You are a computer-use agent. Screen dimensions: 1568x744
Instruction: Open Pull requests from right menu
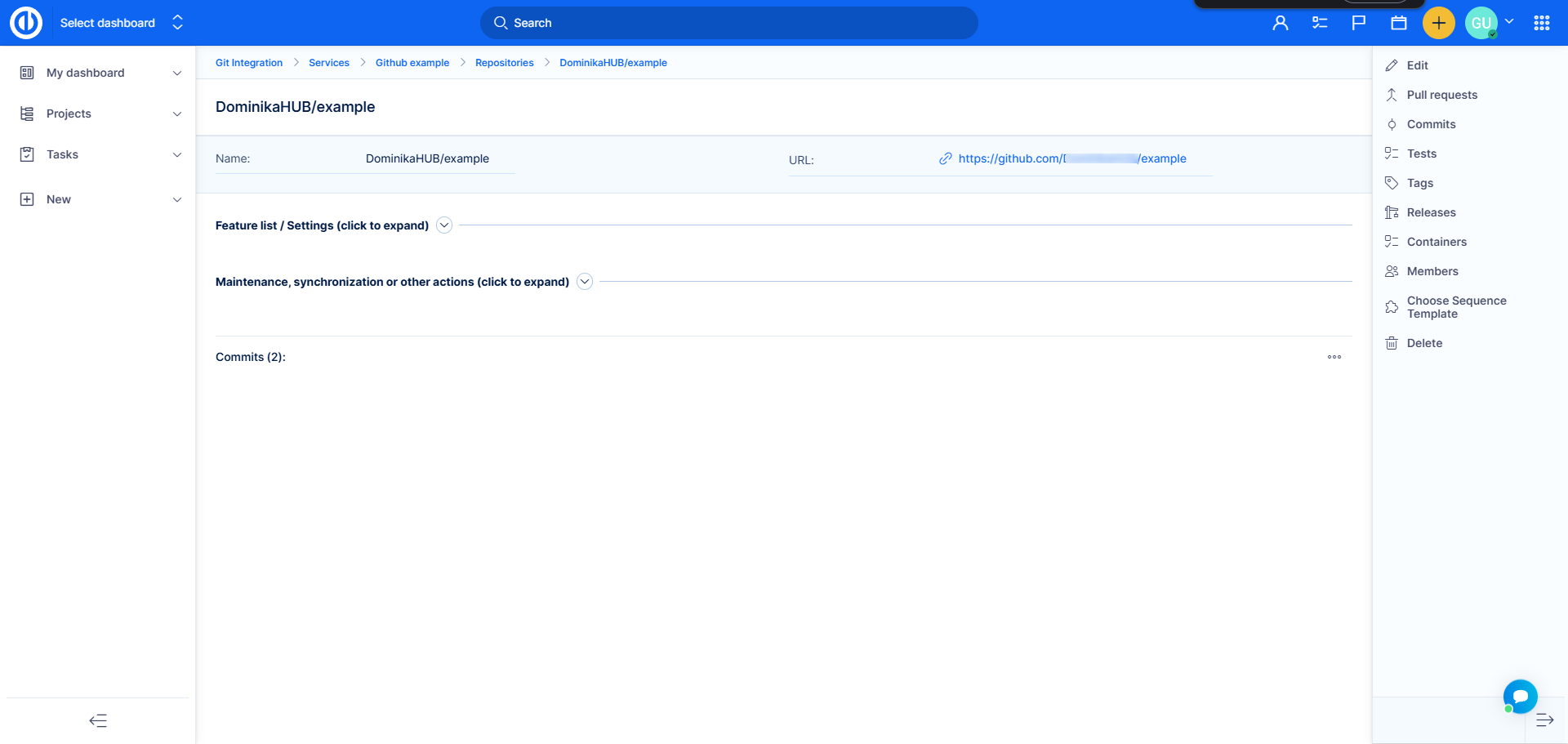pos(1441,95)
